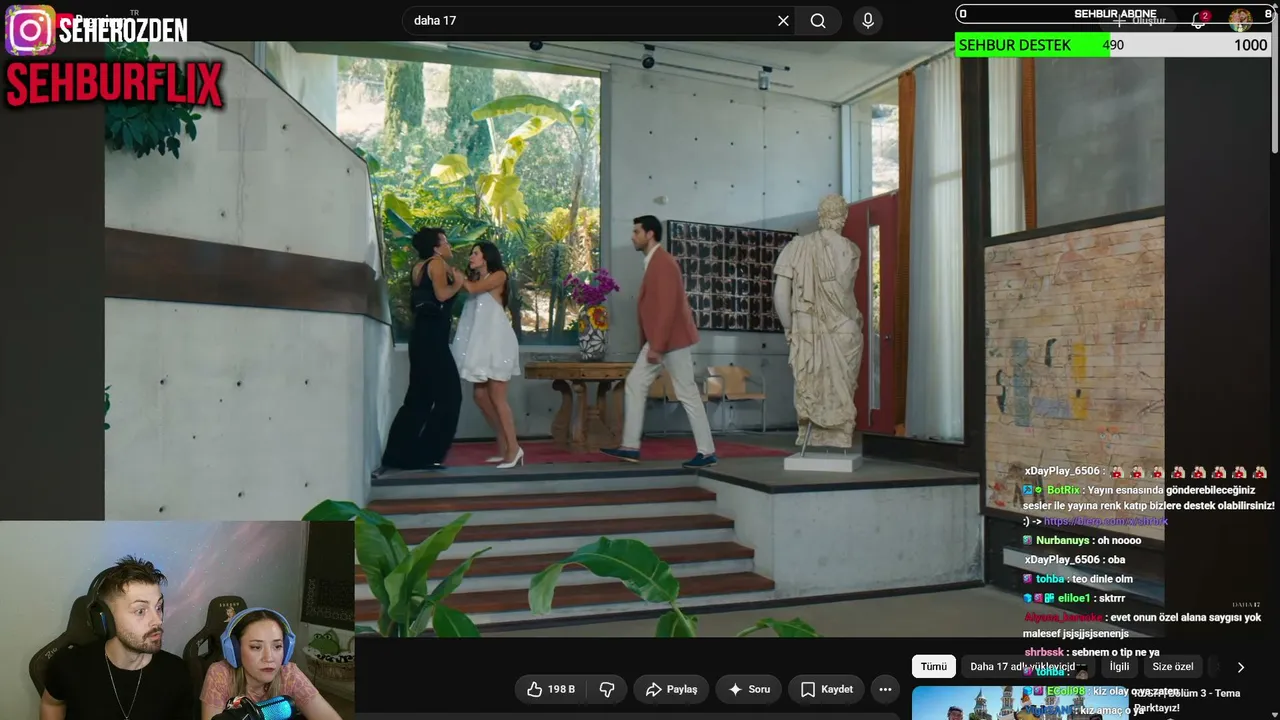The width and height of the screenshot is (1280, 720).
Task: Click the Oluştur create button
Action: 1140,20
